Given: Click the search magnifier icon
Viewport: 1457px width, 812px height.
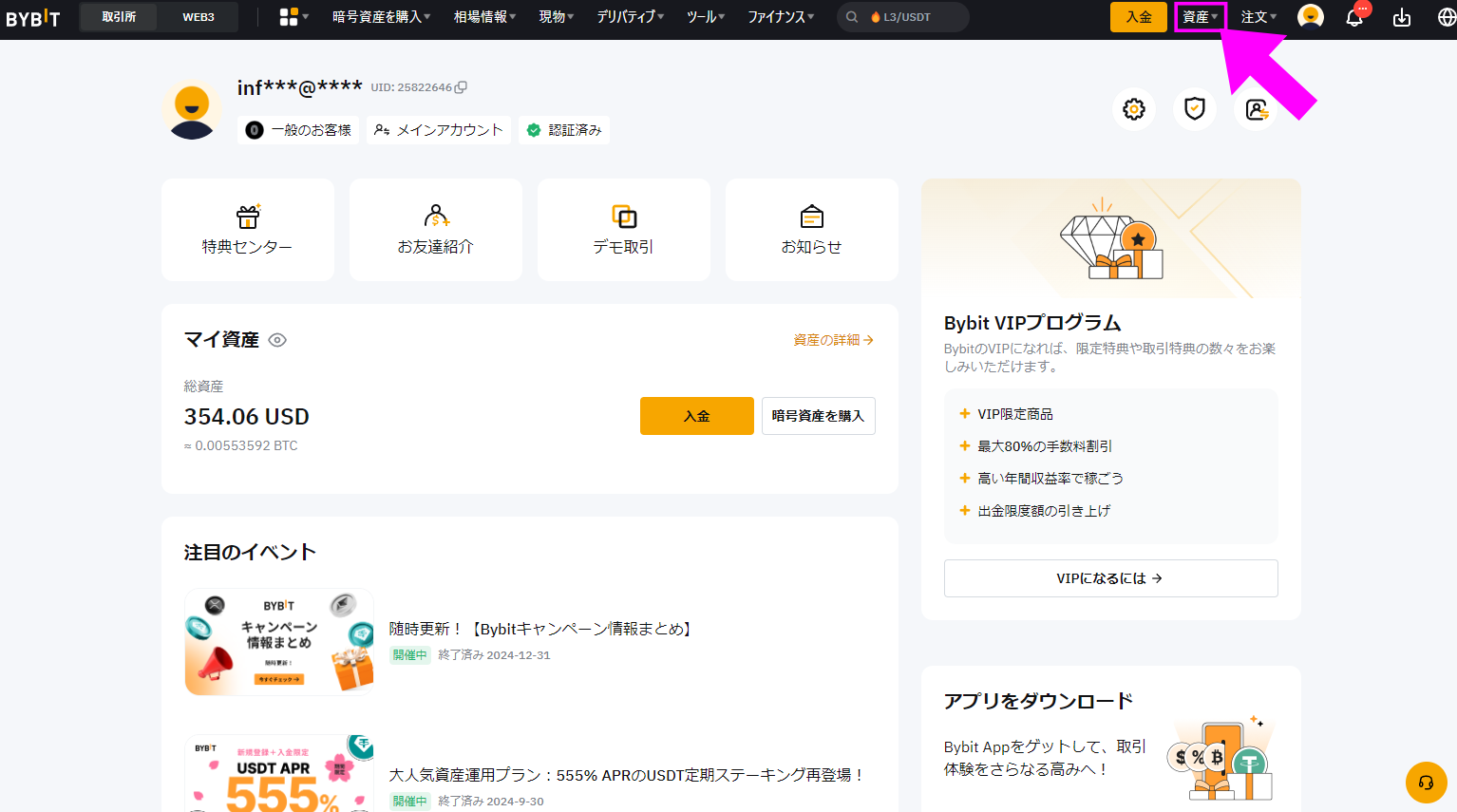Looking at the screenshot, I should coord(852,17).
